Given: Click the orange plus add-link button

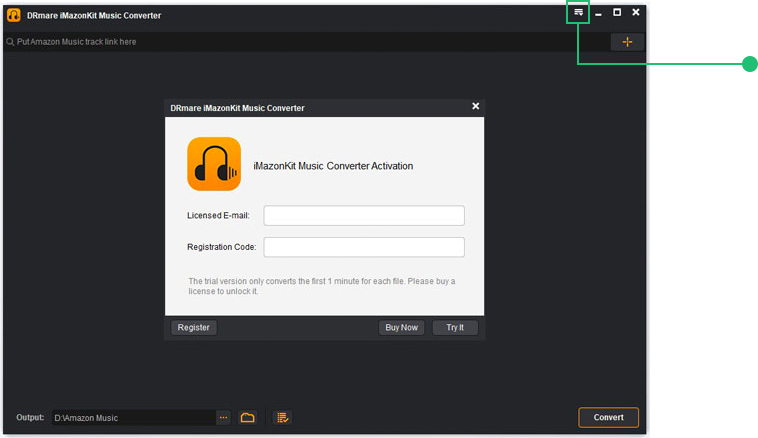Looking at the screenshot, I should pos(627,42).
